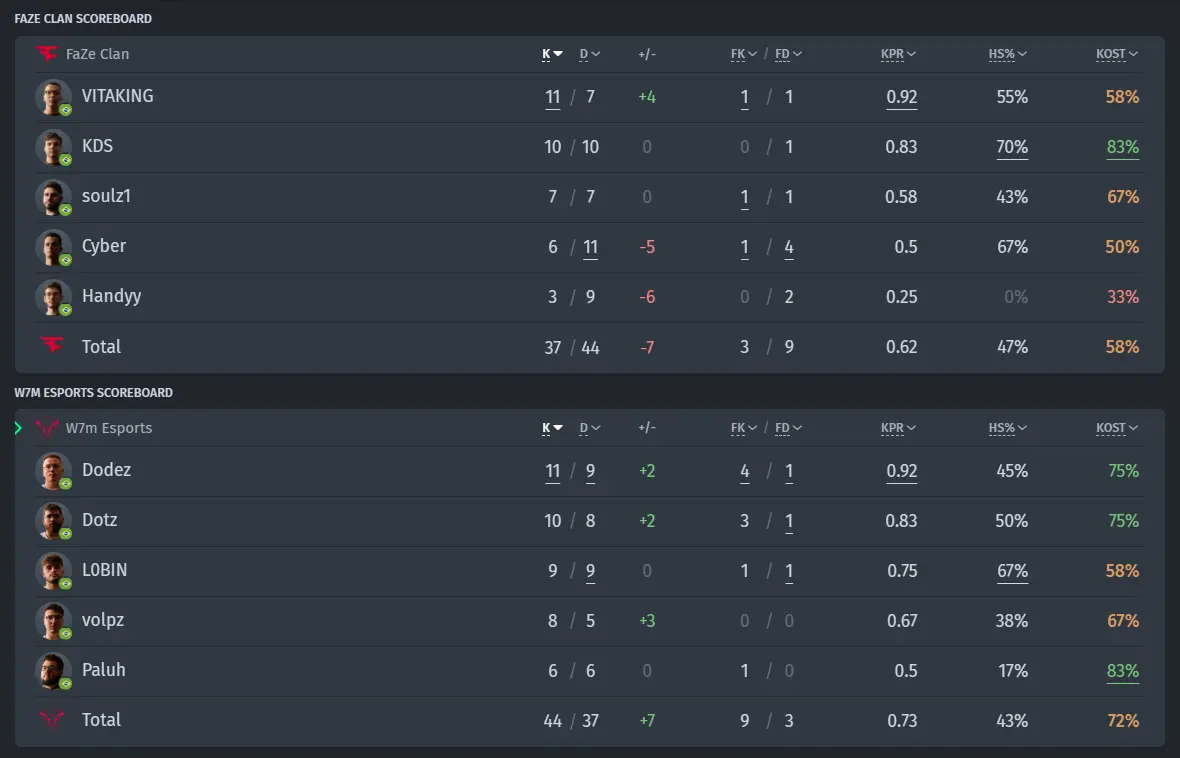The width and height of the screenshot is (1180, 758).
Task: Select the volpz player name
Action: pos(103,620)
